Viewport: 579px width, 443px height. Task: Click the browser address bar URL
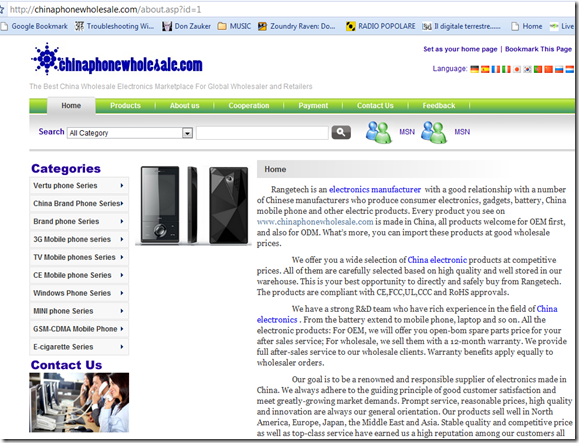pyautogui.click(x=105, y=10)
